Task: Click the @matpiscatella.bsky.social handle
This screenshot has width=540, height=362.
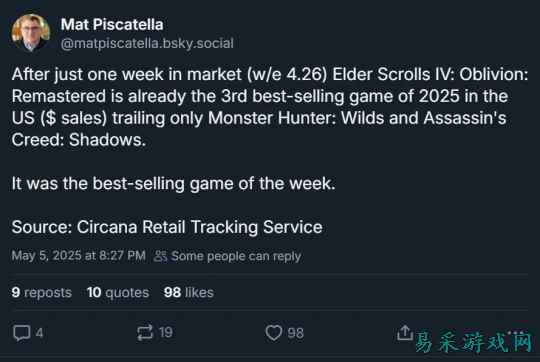Action: [147, 43]
